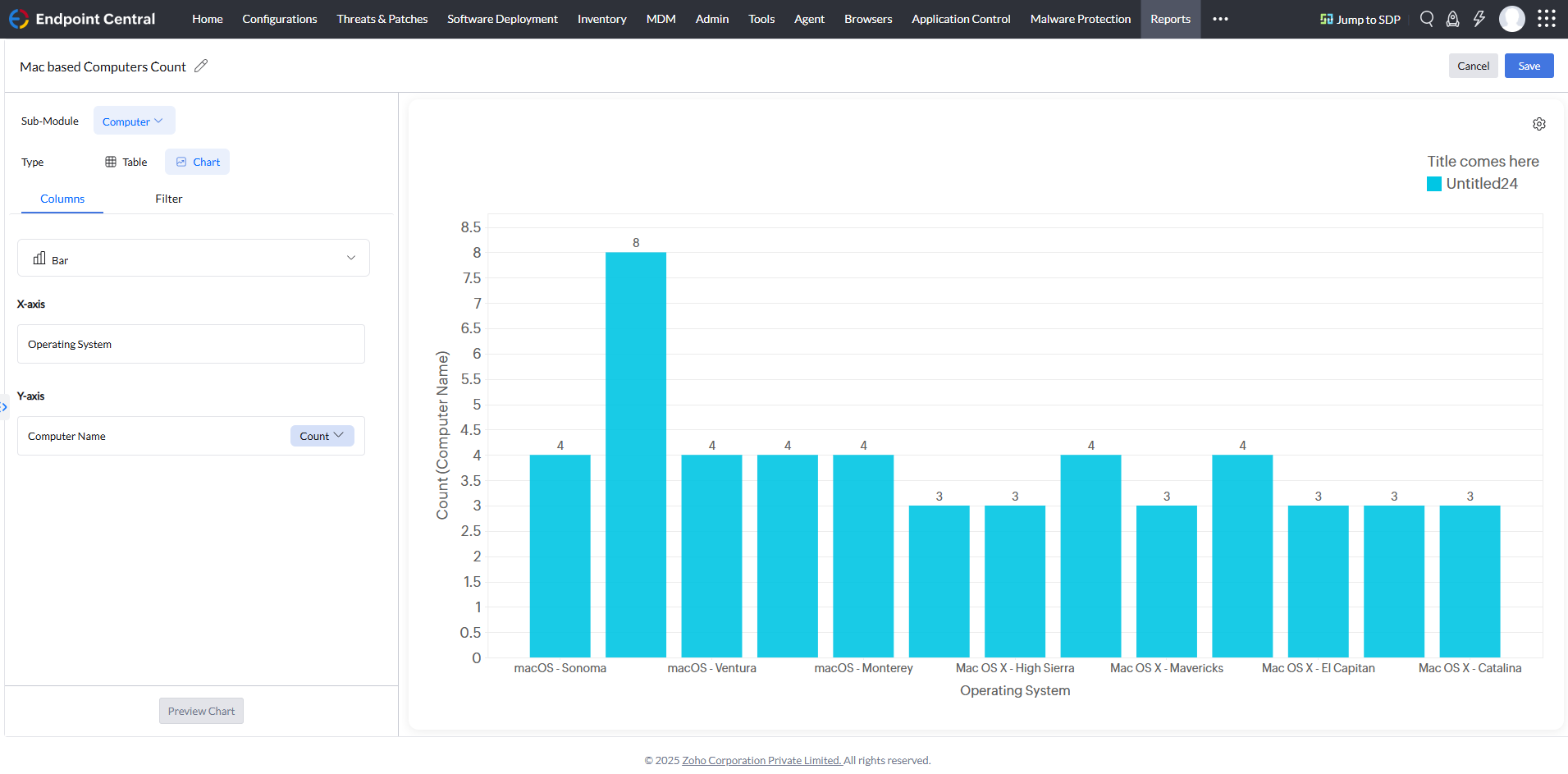This screenshot has height=774, width=1568.
Task: Save the Mac based Computers Count report
Action: click(1529, 66)
